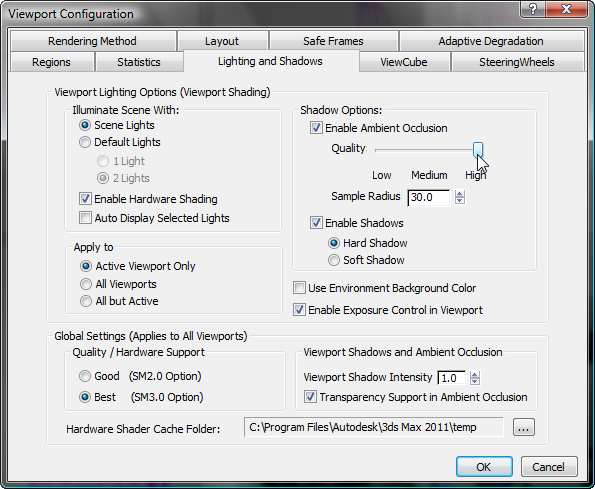Decrease Viewport Shadow Intensity with down arrow
Image resolution: width=595 pixels, height=489 pixels.
(x=475, y=381)
